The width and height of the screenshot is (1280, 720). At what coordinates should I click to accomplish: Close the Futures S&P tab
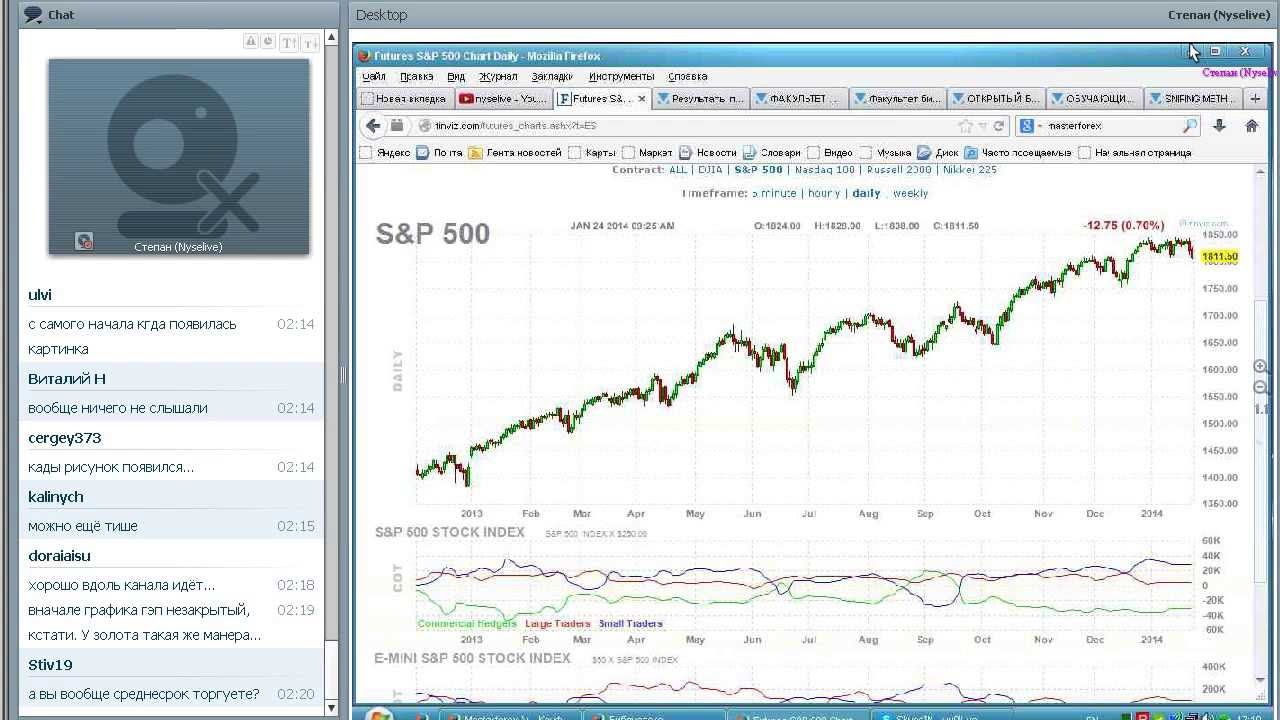tap(641, 99)
